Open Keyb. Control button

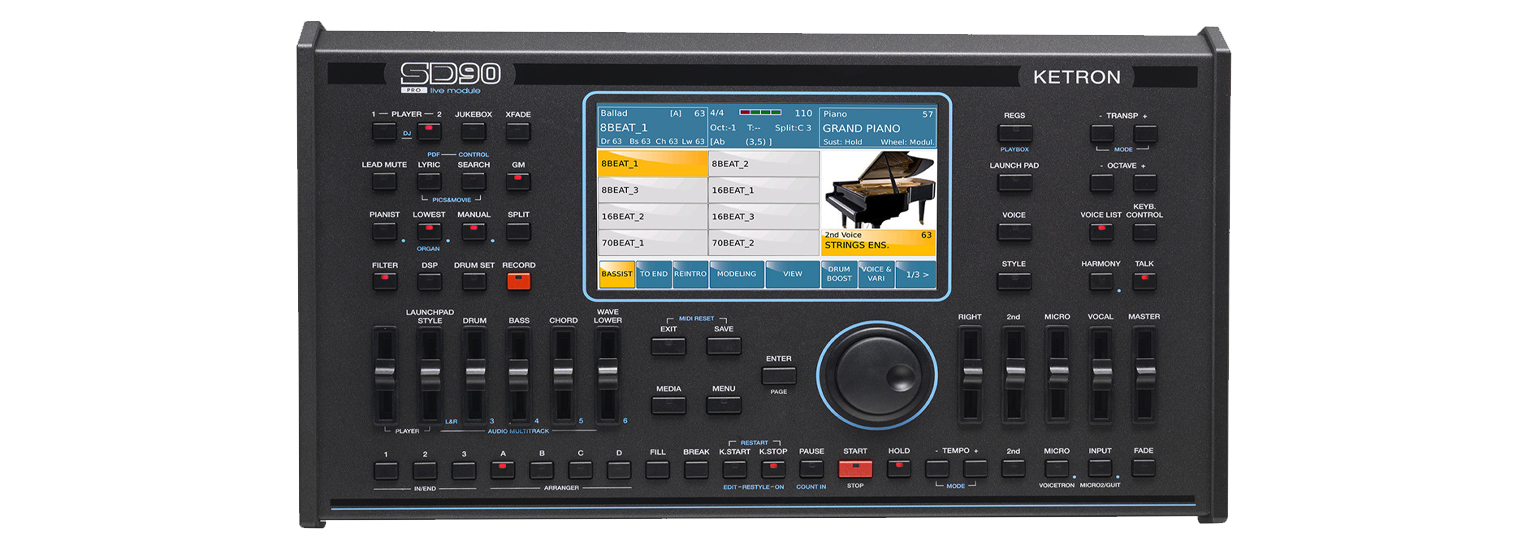[x=1145, y=232]
